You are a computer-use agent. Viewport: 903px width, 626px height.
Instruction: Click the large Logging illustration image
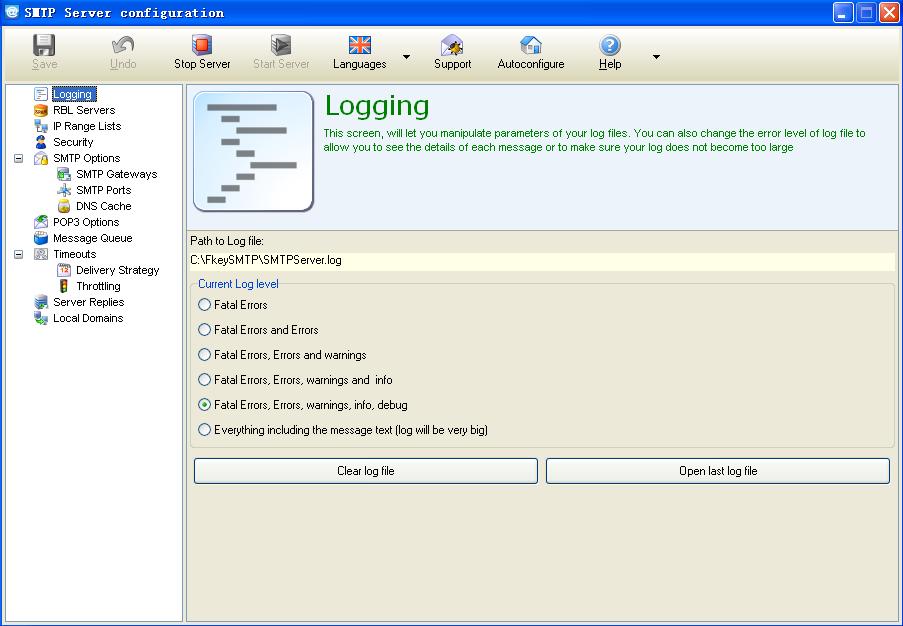coord(253,151)
